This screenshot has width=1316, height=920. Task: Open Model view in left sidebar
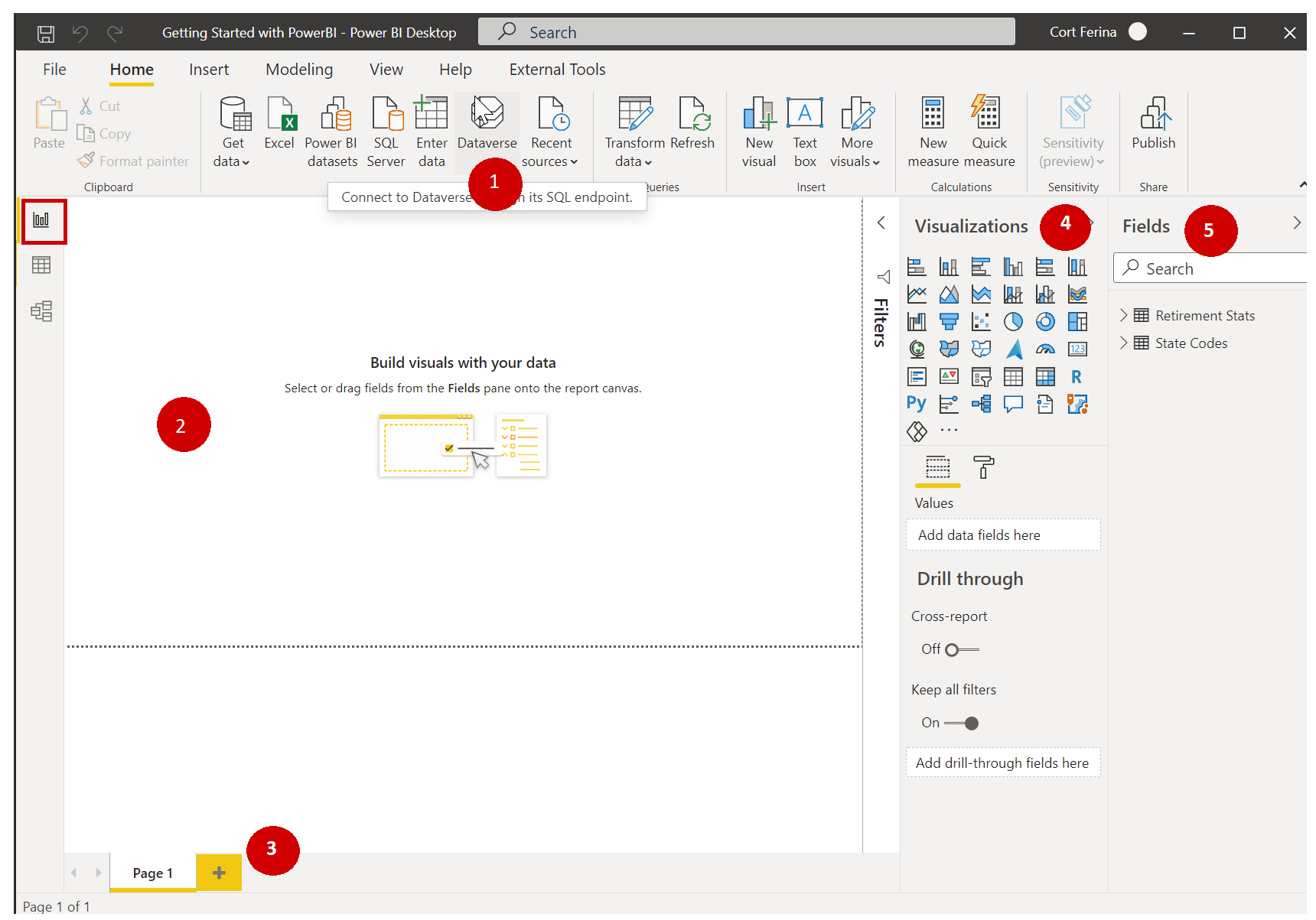point(41,311)
